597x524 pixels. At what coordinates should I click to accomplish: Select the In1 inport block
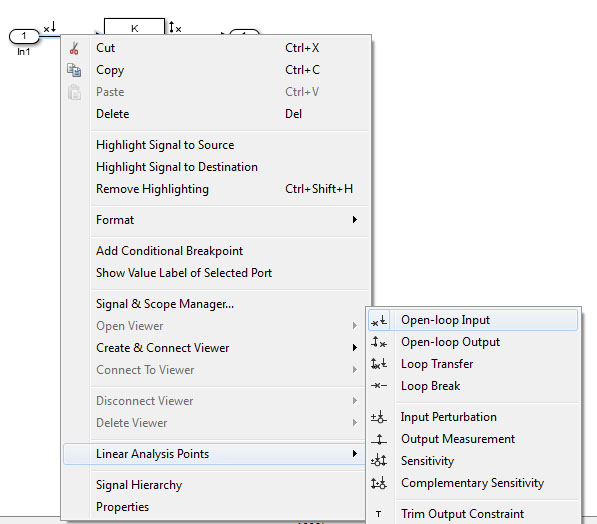pyautogui.click(x=24, y=36)
